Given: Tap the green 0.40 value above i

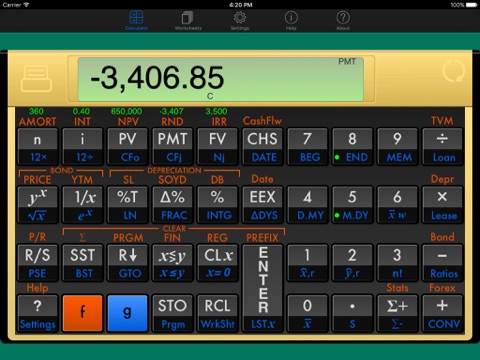Looking at the screenshot, I should [x=81, y=111].
